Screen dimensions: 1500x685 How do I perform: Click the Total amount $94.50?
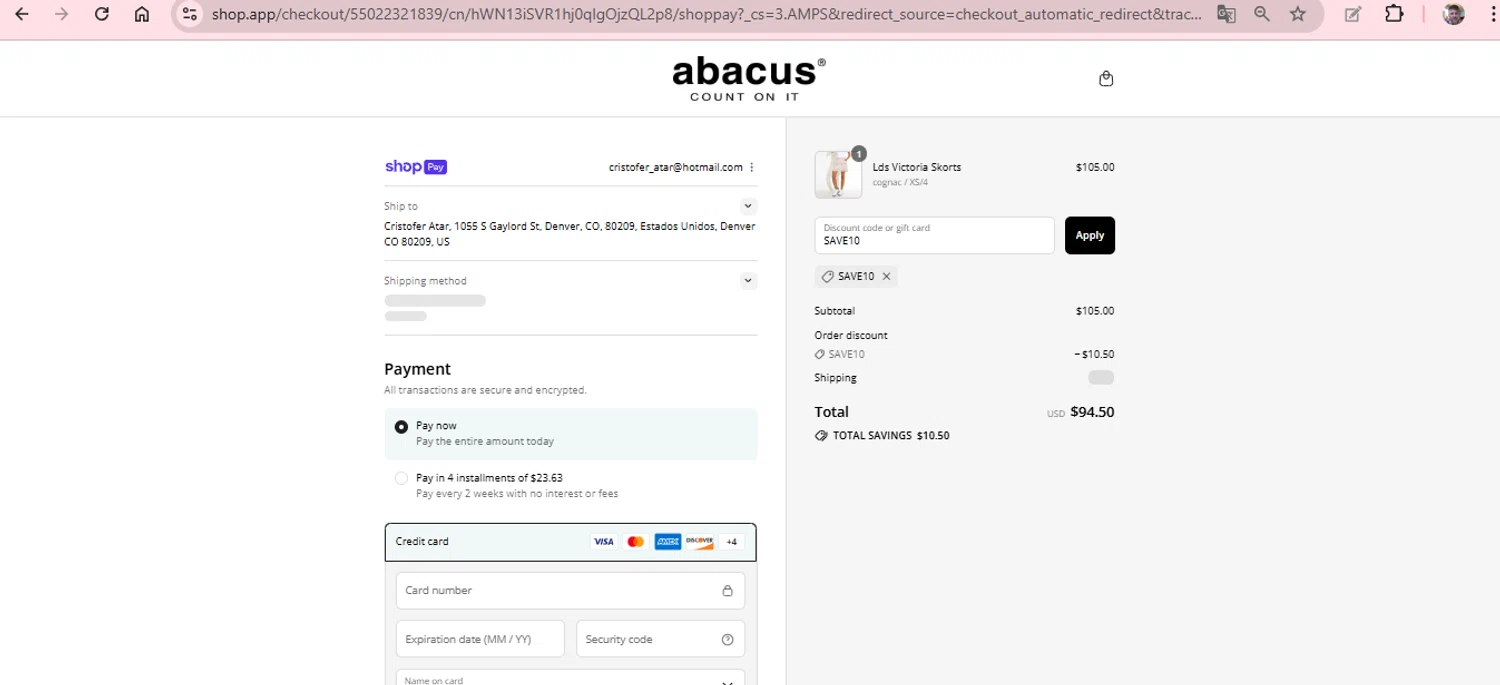tap(1092, 411)
